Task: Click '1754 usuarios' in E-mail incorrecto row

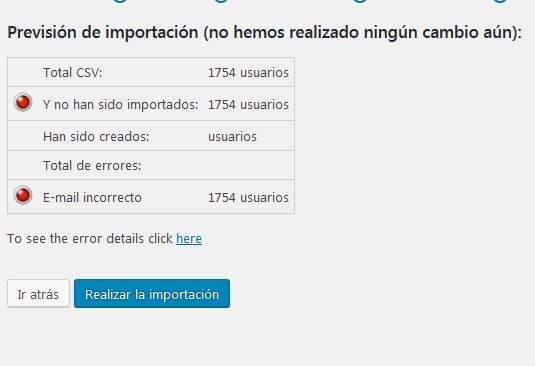Action: pos(248,197)
